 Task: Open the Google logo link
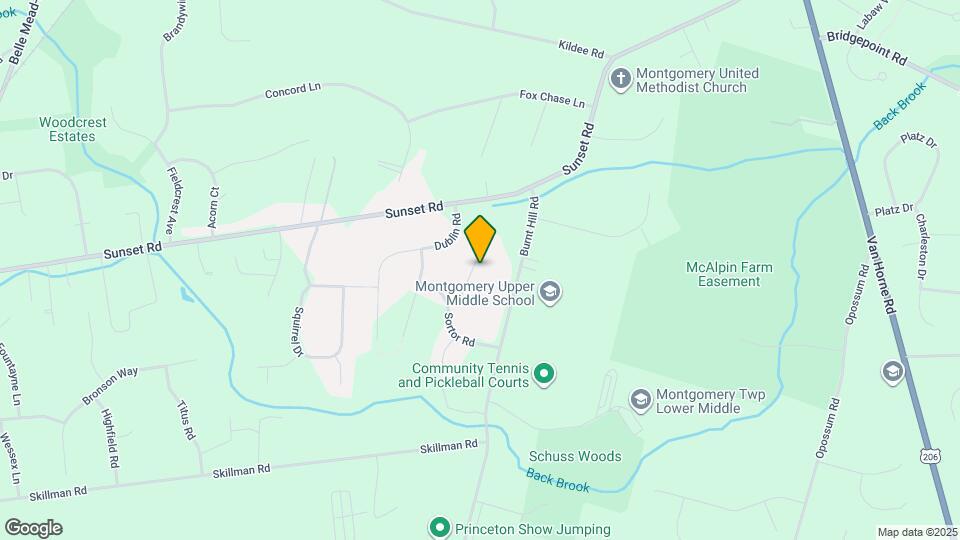tap(34, 528)
